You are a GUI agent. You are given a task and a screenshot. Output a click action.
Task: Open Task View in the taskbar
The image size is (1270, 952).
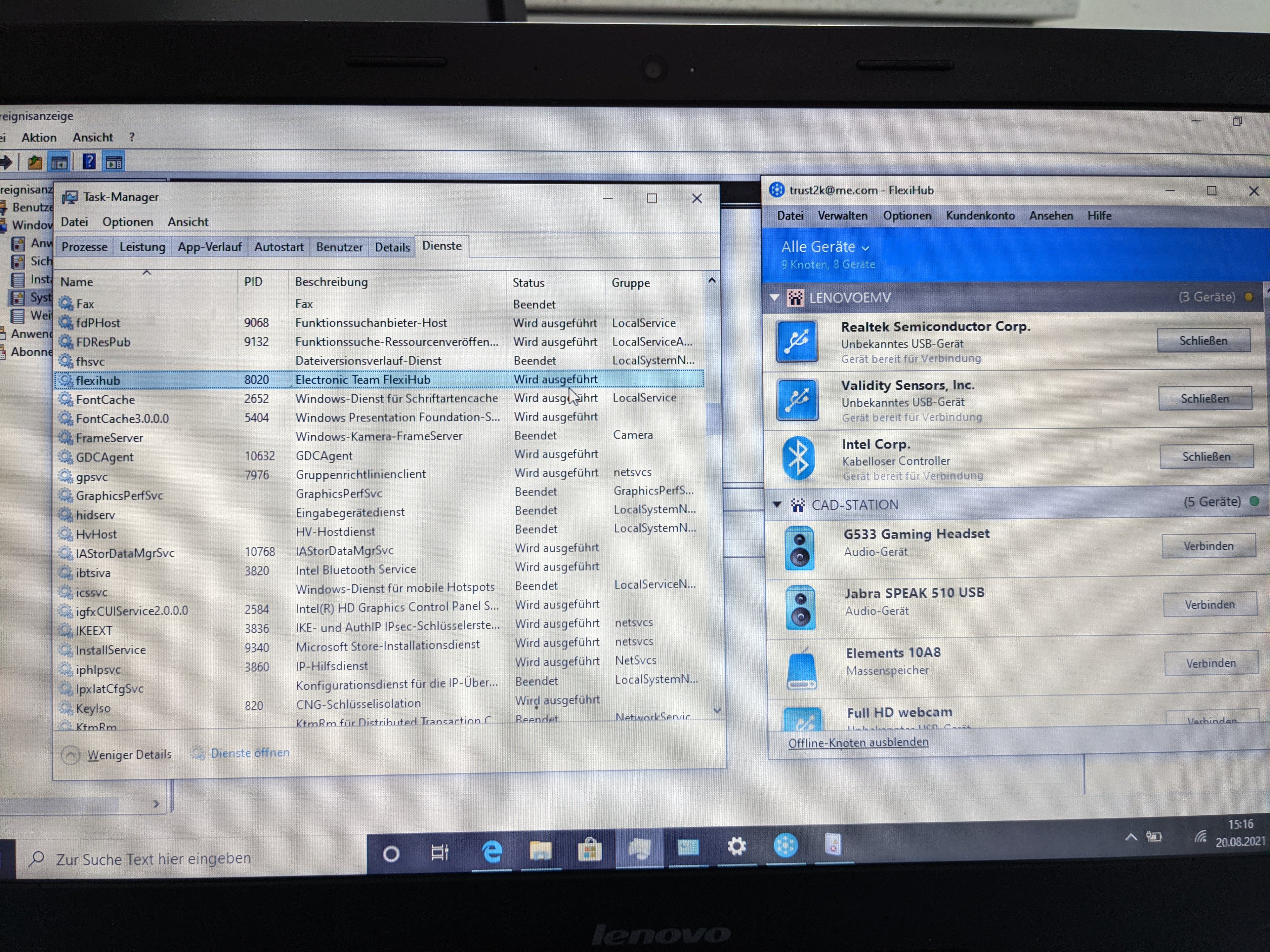pos(440,853)
